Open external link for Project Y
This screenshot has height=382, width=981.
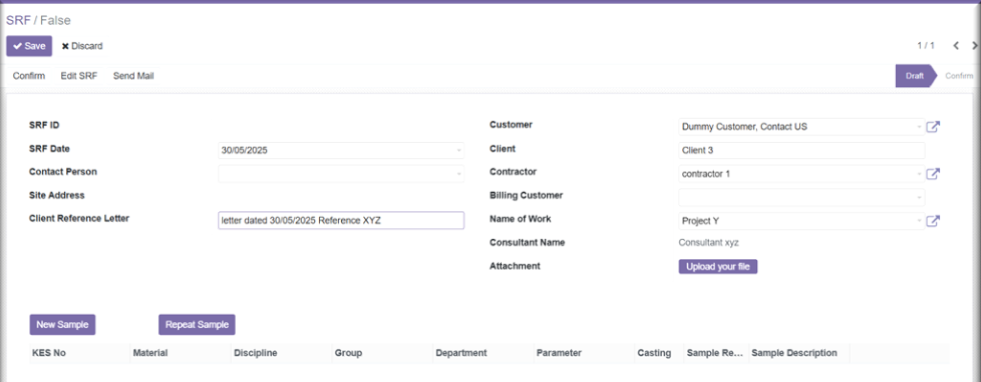[933, 221]
